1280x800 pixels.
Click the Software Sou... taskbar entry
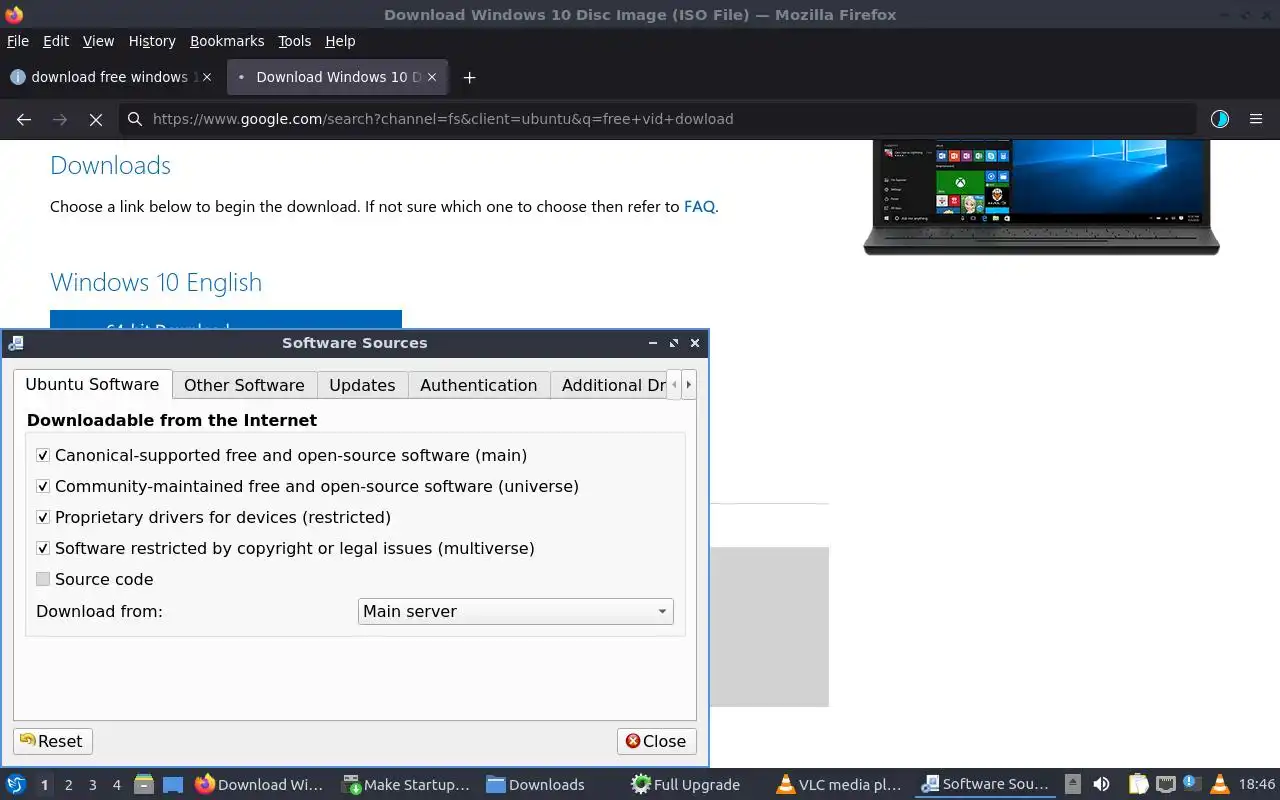point(984,785)
